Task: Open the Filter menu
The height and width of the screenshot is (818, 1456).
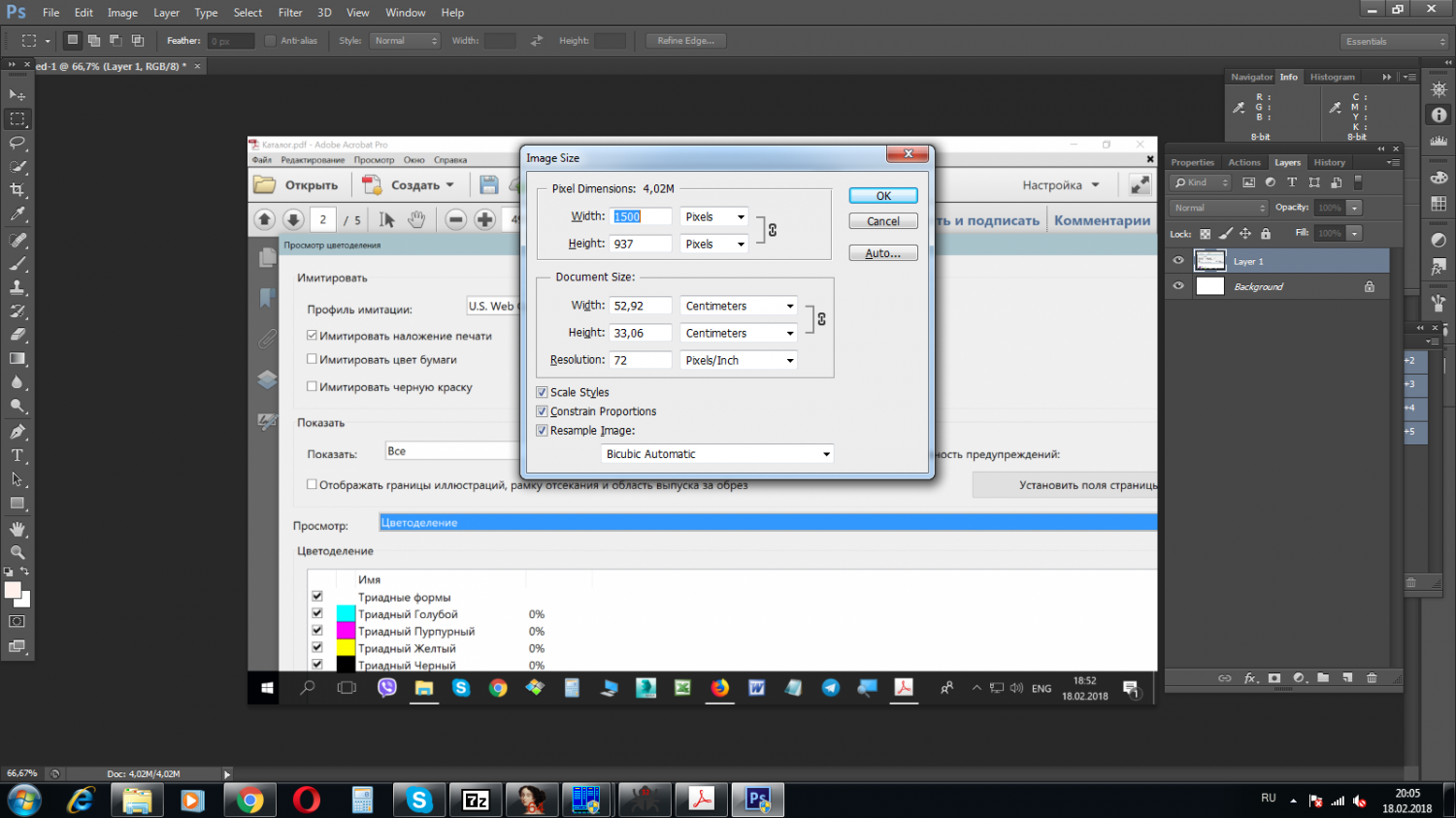Action: pyautogui.click(x=290, y=13)
